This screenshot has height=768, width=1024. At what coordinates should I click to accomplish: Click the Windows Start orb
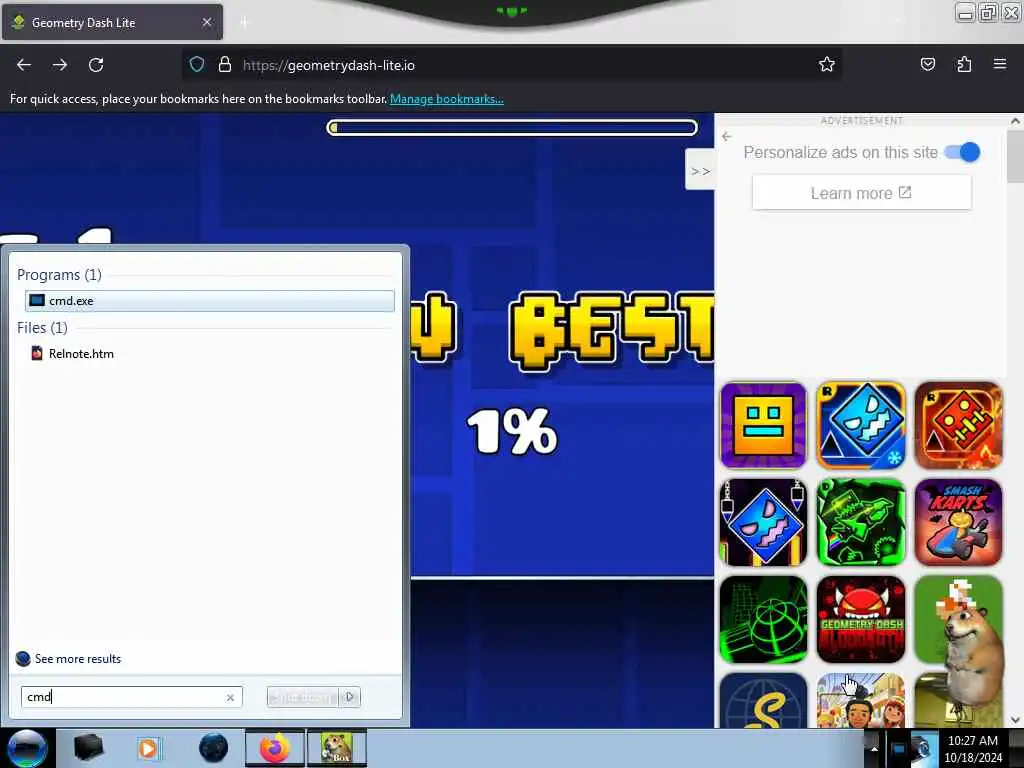pyautogui.click(x=27, y=748)
